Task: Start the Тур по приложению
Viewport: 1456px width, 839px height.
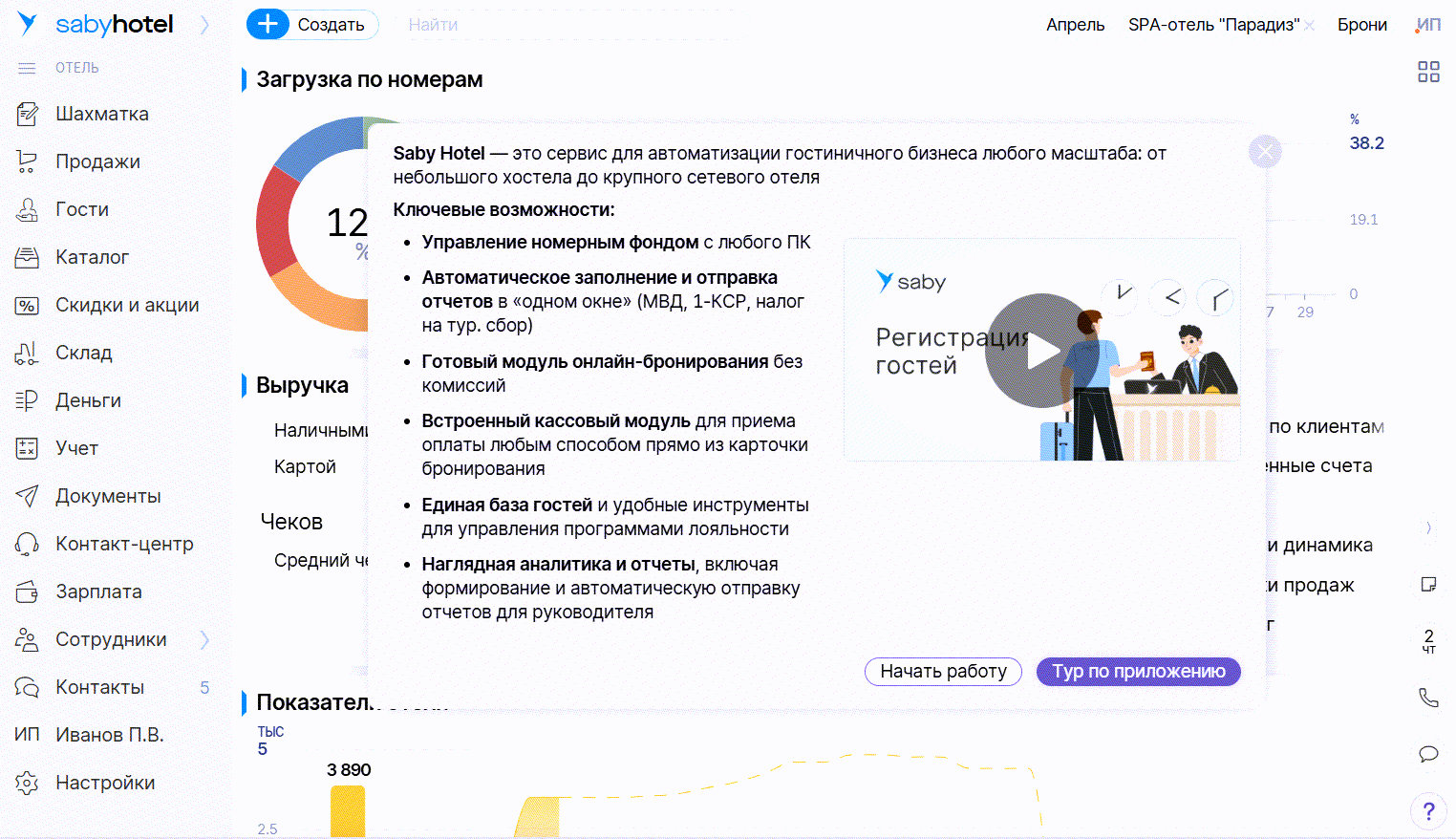Action: pos(1139,672)
